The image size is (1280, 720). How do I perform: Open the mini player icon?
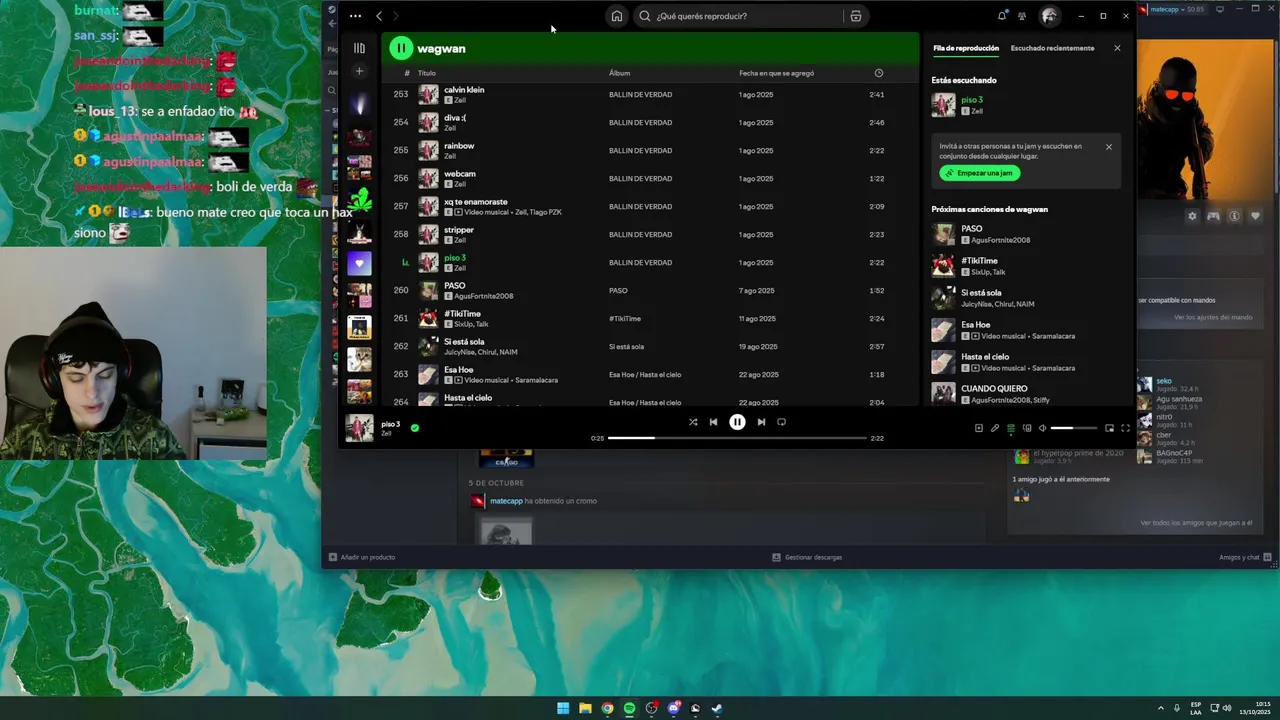(x=1109, y=428)
